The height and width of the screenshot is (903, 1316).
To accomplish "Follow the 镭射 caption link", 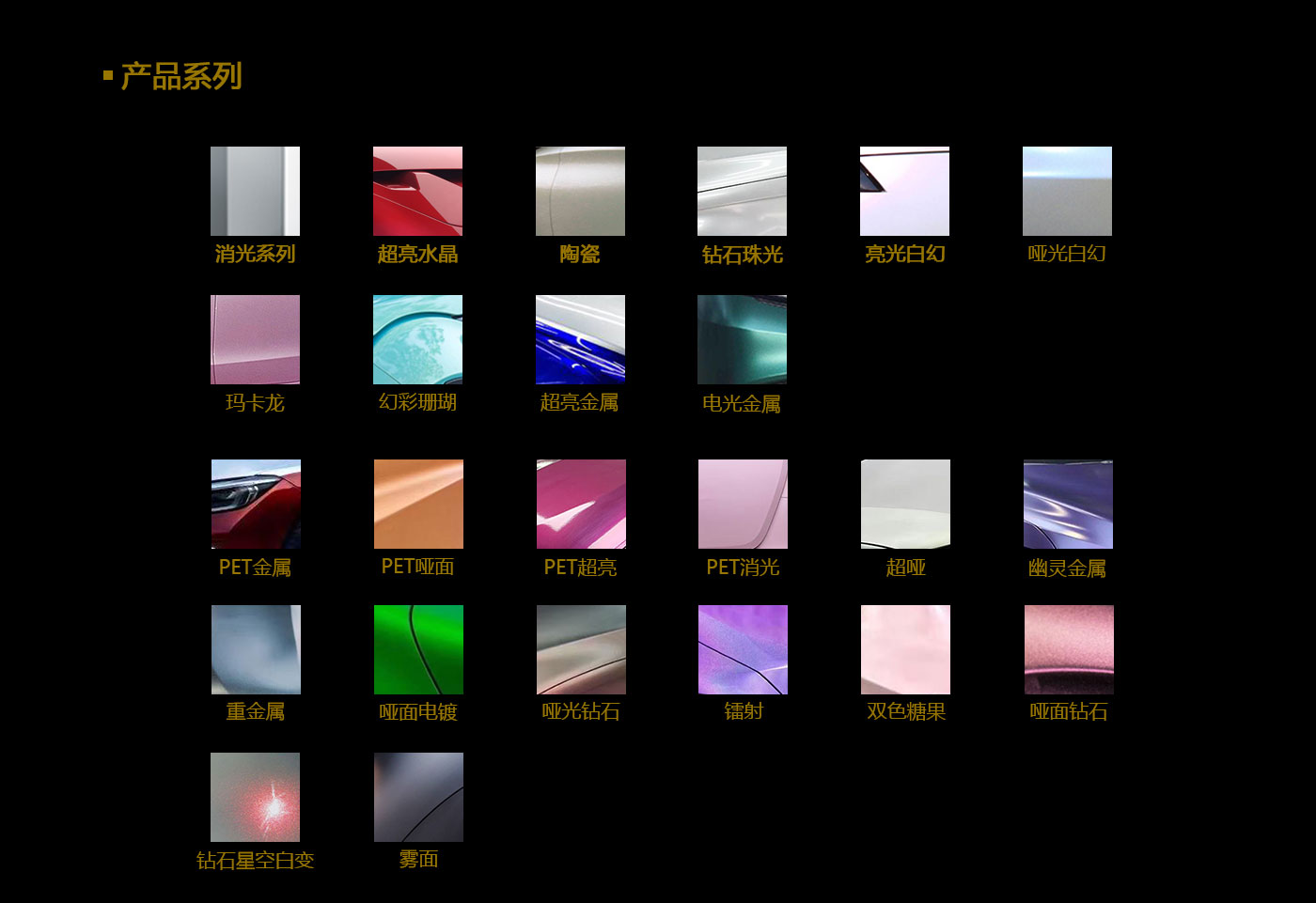I will pyautogui.click(x=744, y=711).
